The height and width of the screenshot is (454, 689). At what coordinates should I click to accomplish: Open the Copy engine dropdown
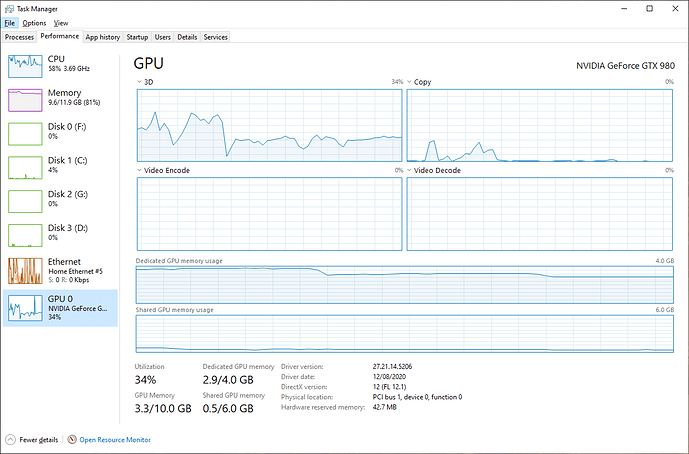point(409,82)
